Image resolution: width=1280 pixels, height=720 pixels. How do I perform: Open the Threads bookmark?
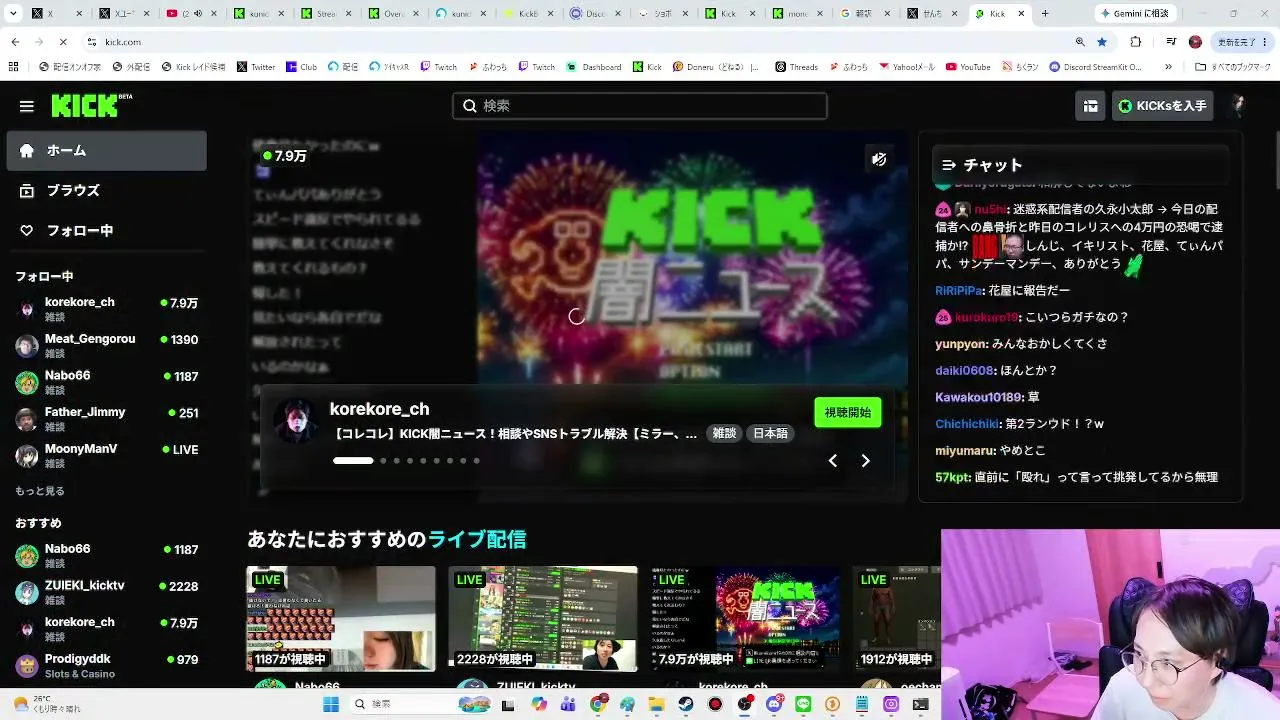(x=796, y=67)
